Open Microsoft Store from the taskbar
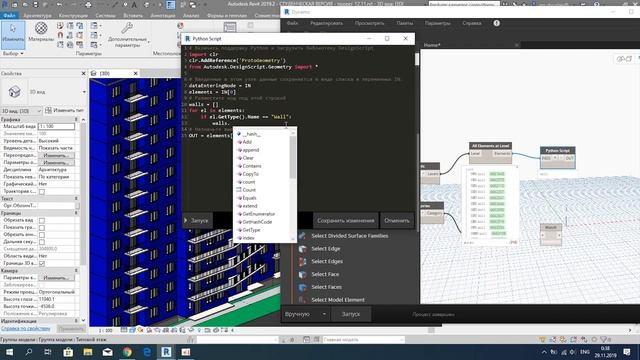The height and width of the screenshot is (360, 640). 68,352
